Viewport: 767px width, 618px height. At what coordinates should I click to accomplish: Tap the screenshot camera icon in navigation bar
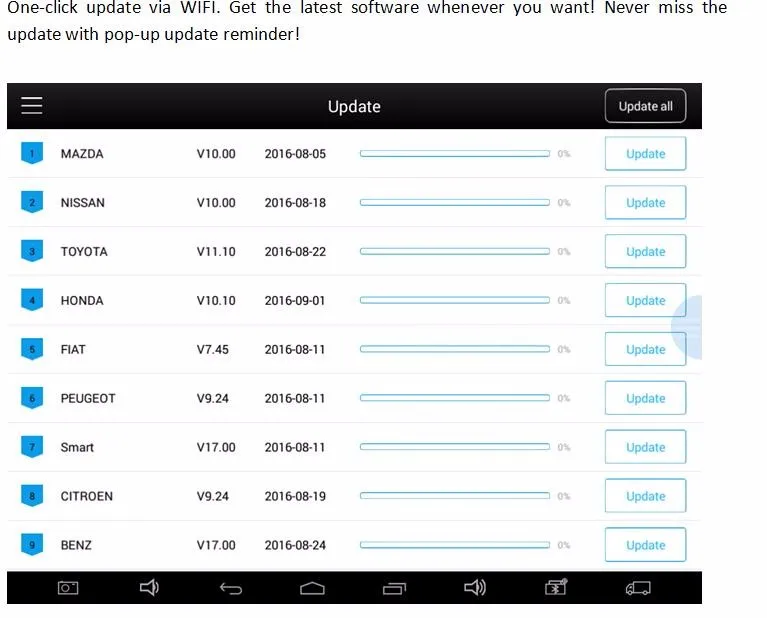pyautogui.click(x=68, y=588)
